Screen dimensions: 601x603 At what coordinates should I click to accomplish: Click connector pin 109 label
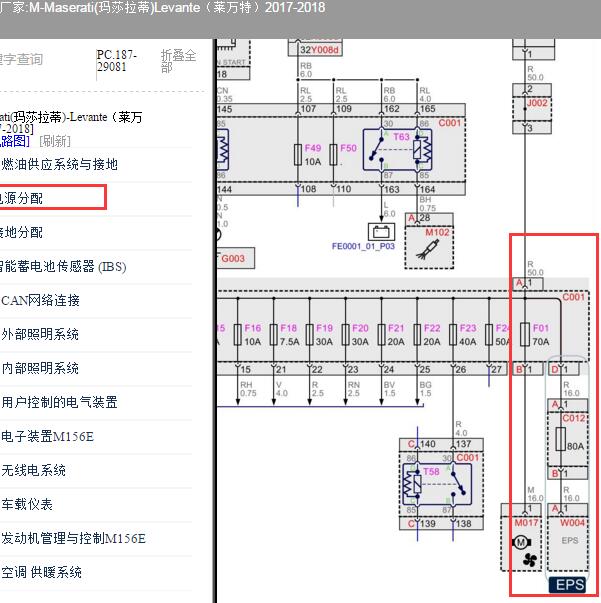coord(344,109)
